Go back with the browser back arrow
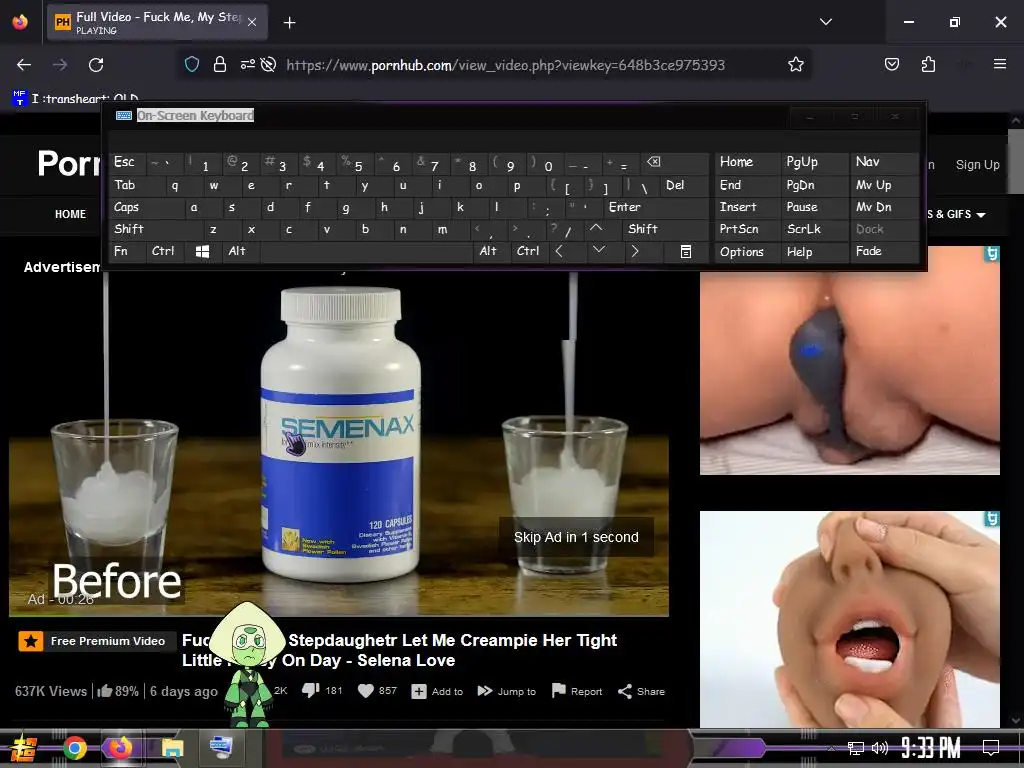This screenshot has height=768, width=1024. (24, 65)
